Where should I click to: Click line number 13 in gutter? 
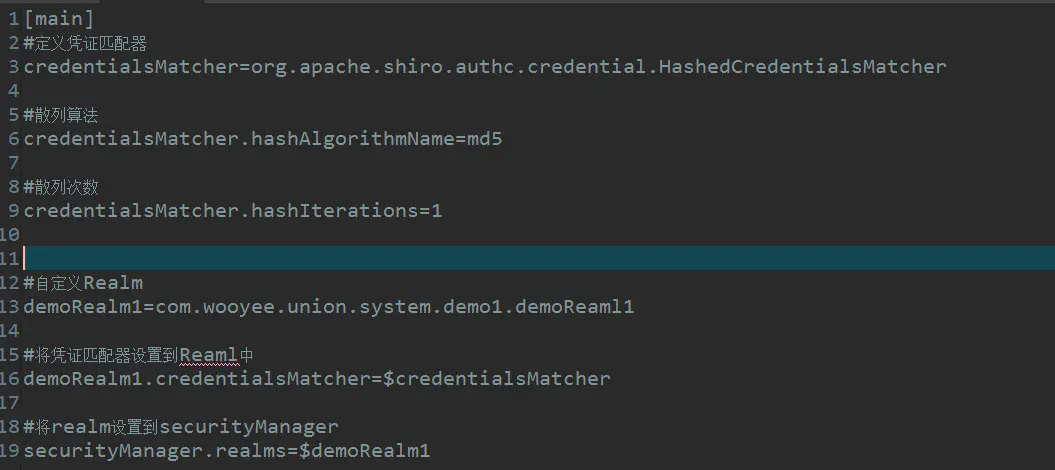(x=10, y=307)
